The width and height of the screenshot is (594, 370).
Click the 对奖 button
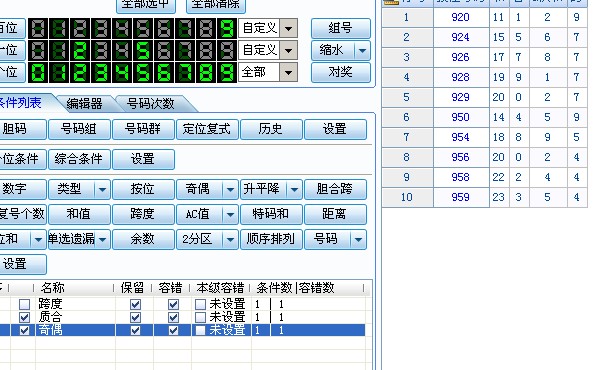[x=341, y=72]
